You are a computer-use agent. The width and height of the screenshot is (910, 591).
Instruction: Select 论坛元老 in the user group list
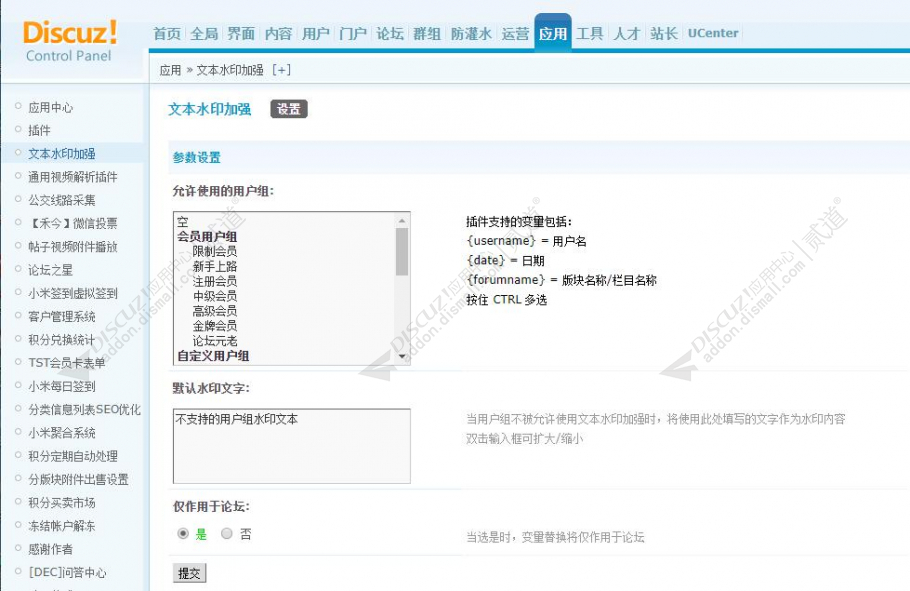point(215,341)
